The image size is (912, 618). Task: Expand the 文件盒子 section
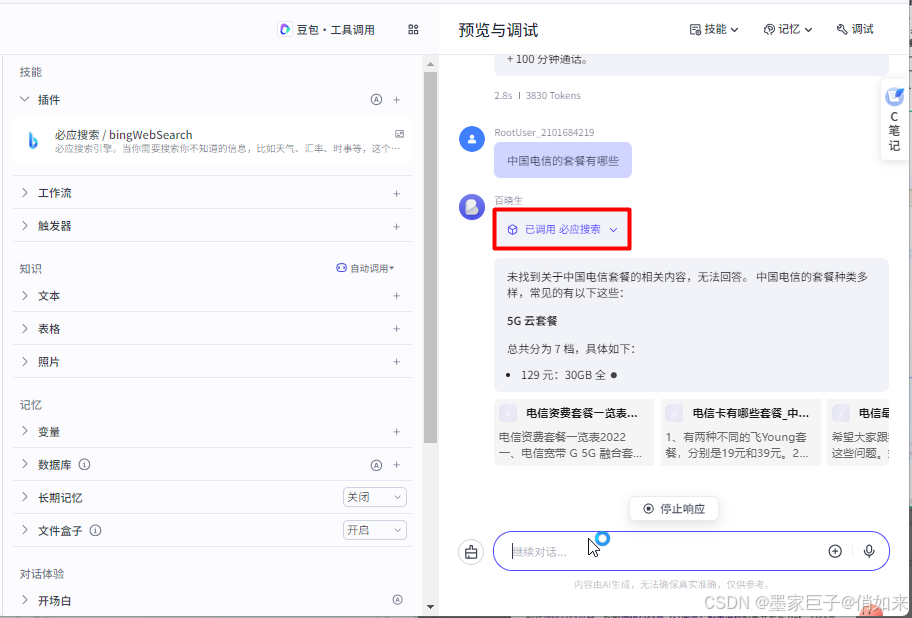[24, 530]
